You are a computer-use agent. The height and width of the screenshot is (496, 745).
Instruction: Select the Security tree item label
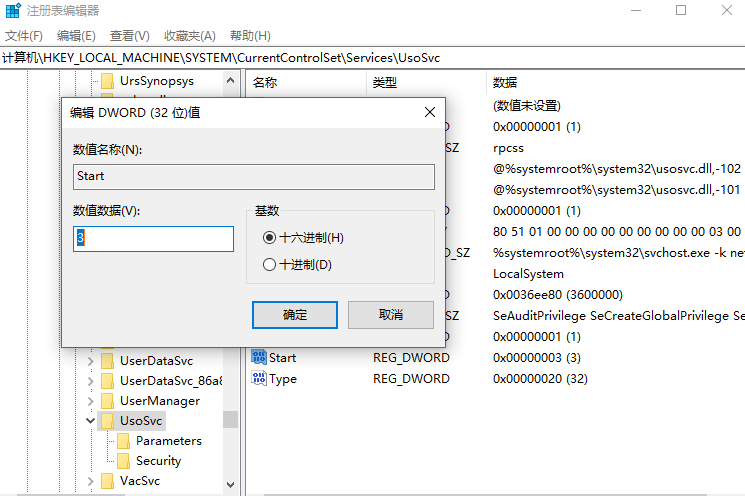click(158, 461)
